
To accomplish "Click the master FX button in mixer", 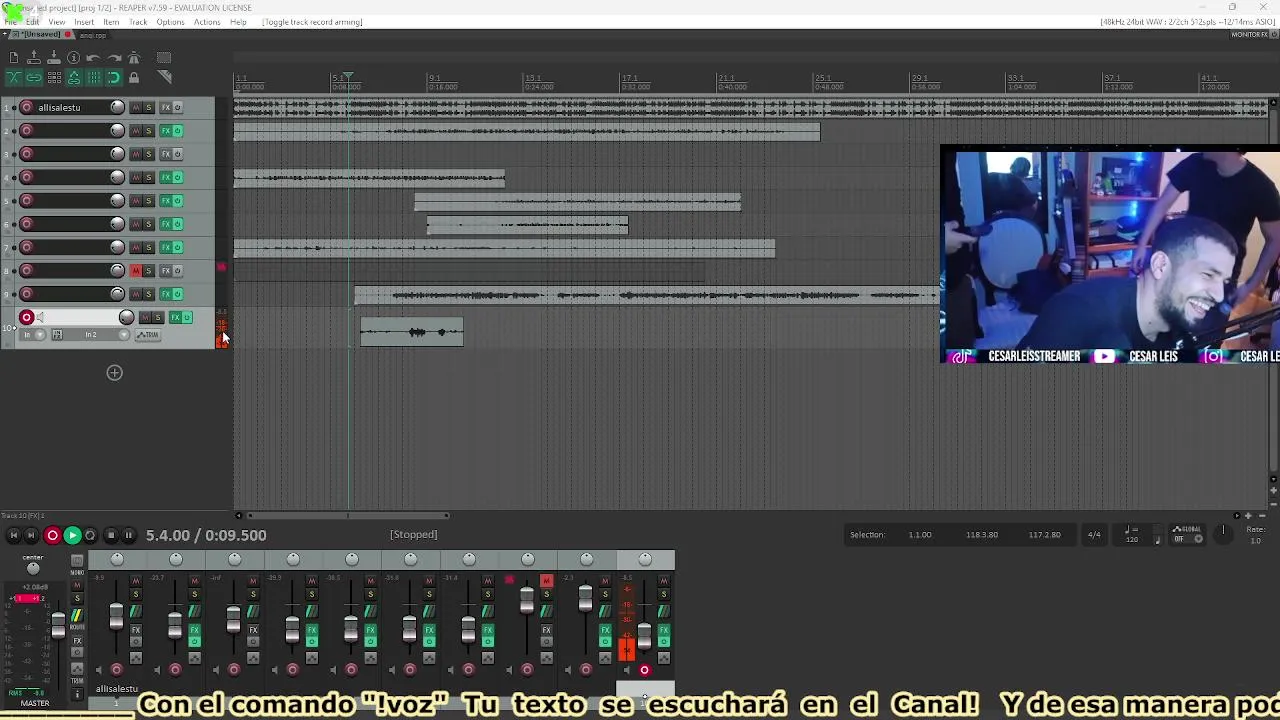I will tap(77, 640).
